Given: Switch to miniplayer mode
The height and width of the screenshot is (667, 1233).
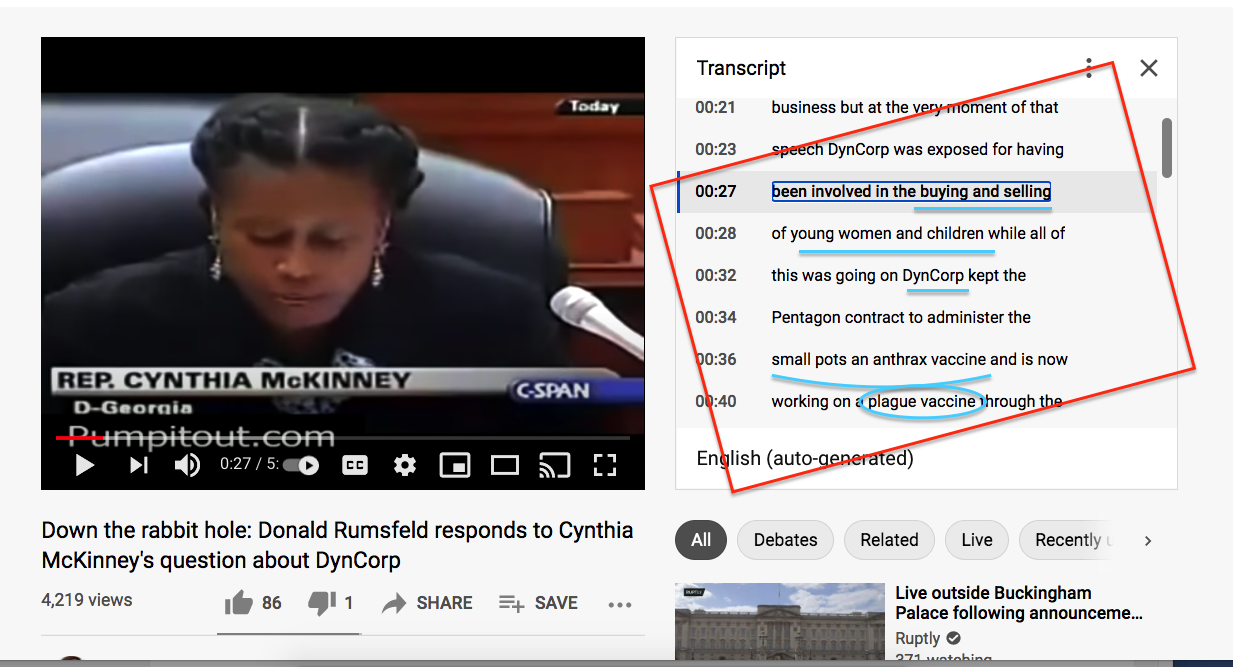Looking at the screenshot, I should (x=455, y=465).
